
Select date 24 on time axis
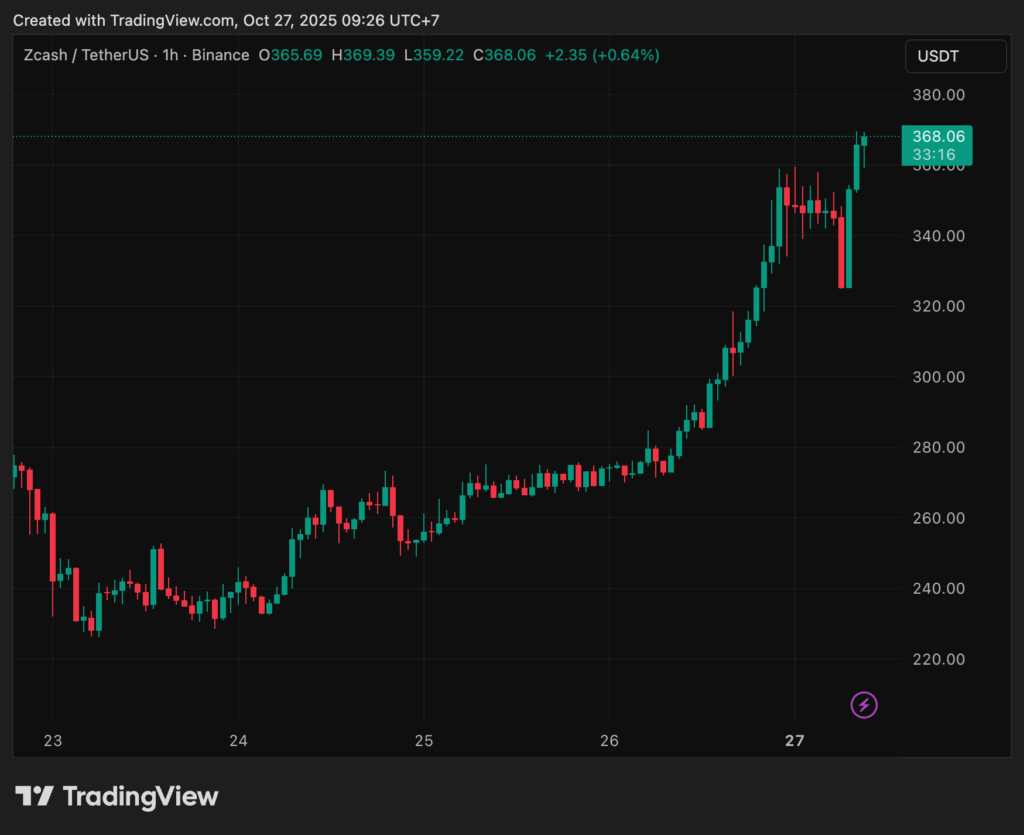pyautogui.click(x=238, y=741)
